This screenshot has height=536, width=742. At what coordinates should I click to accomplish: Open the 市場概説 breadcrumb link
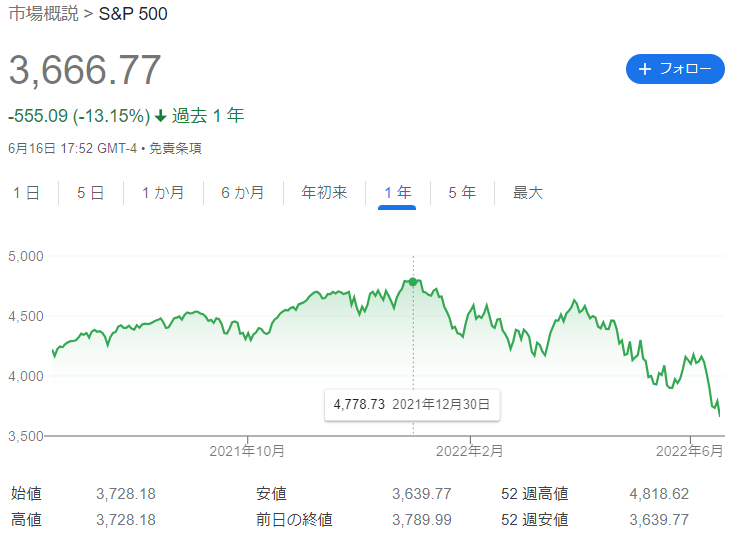(43, 16)
